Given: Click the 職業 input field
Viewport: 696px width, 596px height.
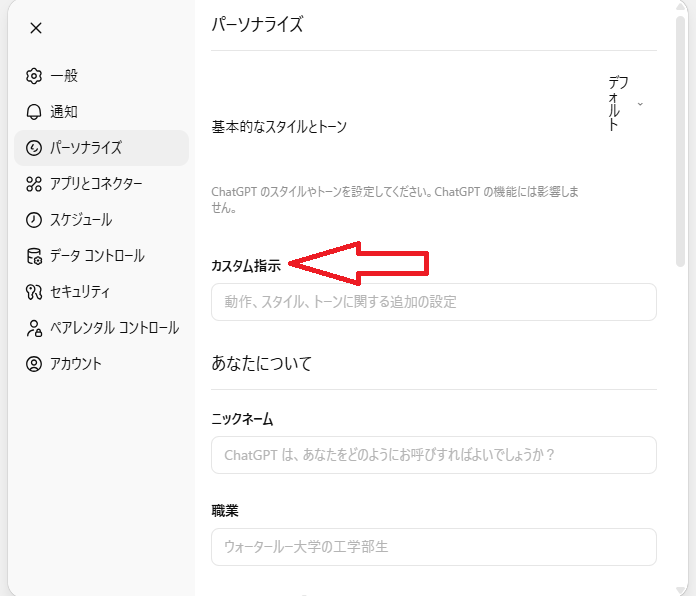Looking at the screenshot, I should click(x=434, y=547).
